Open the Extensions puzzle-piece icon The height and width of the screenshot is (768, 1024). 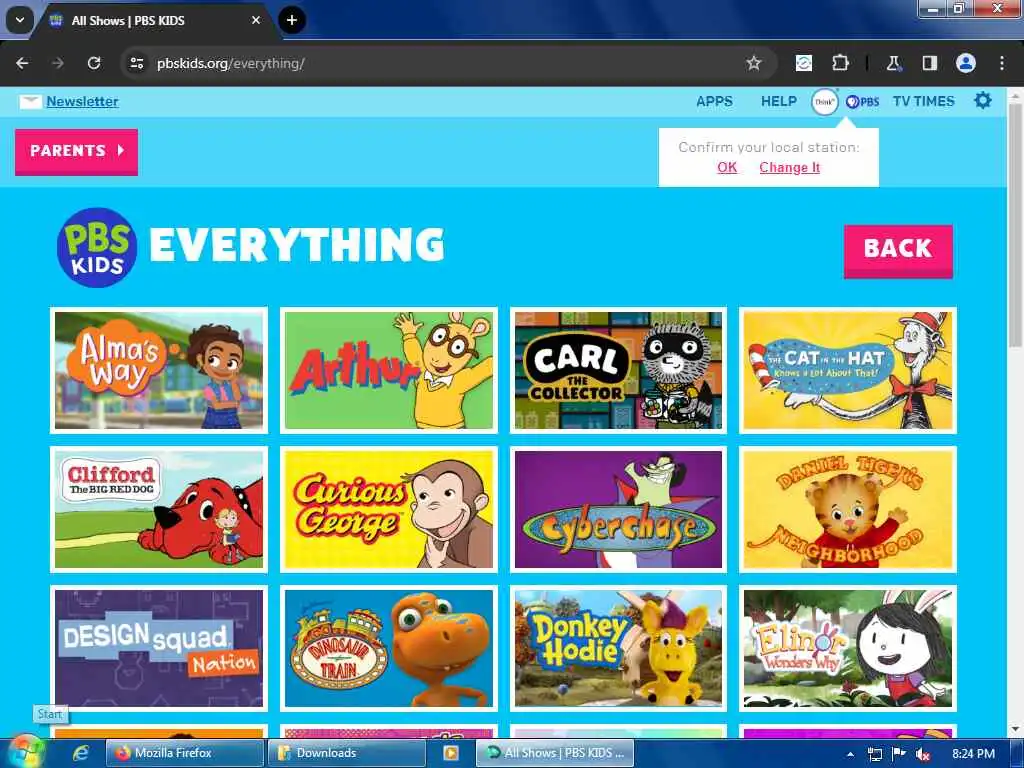click(x=840, y=63)
